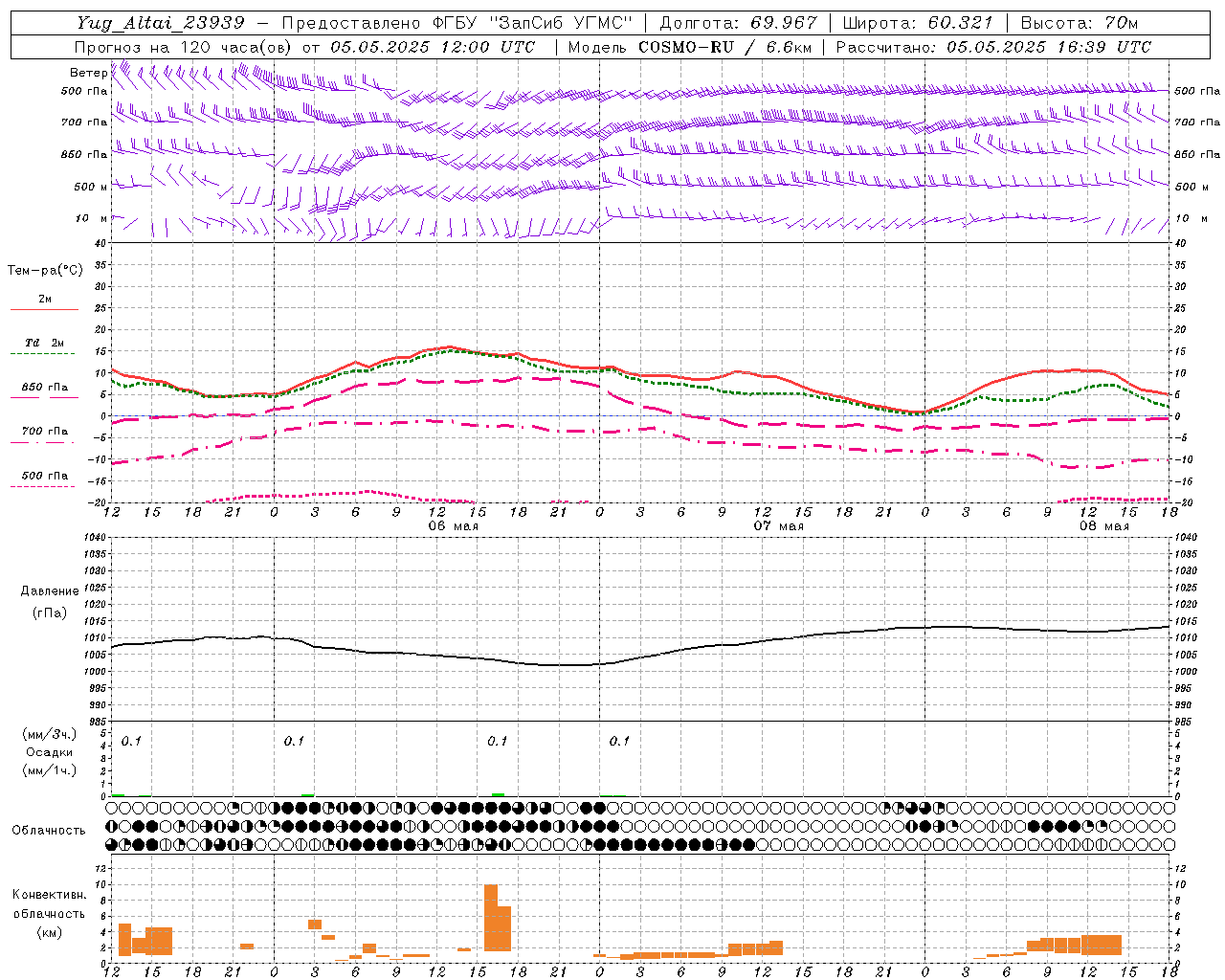Click the 'Осадки' precipitation label

point(49,752)
